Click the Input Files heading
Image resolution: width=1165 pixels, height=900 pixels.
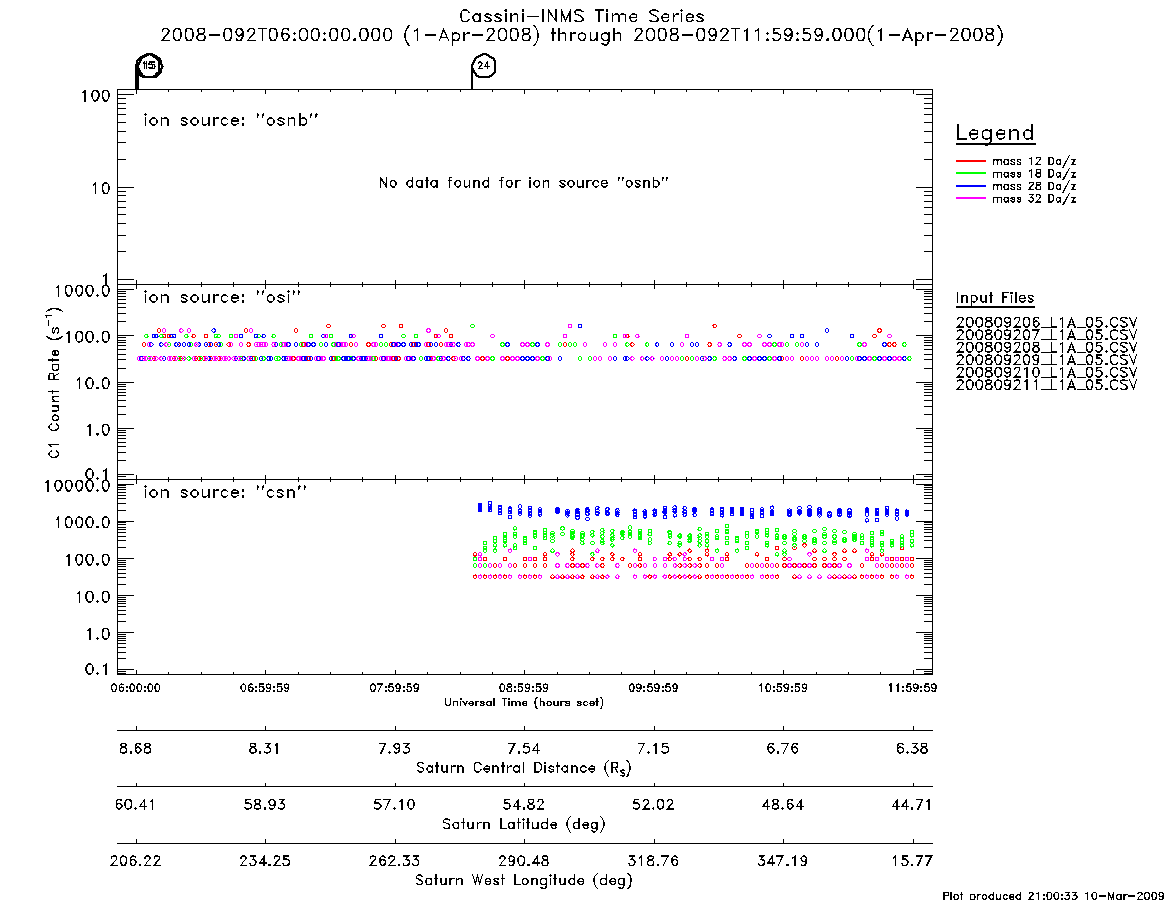[x=995, y=298]
